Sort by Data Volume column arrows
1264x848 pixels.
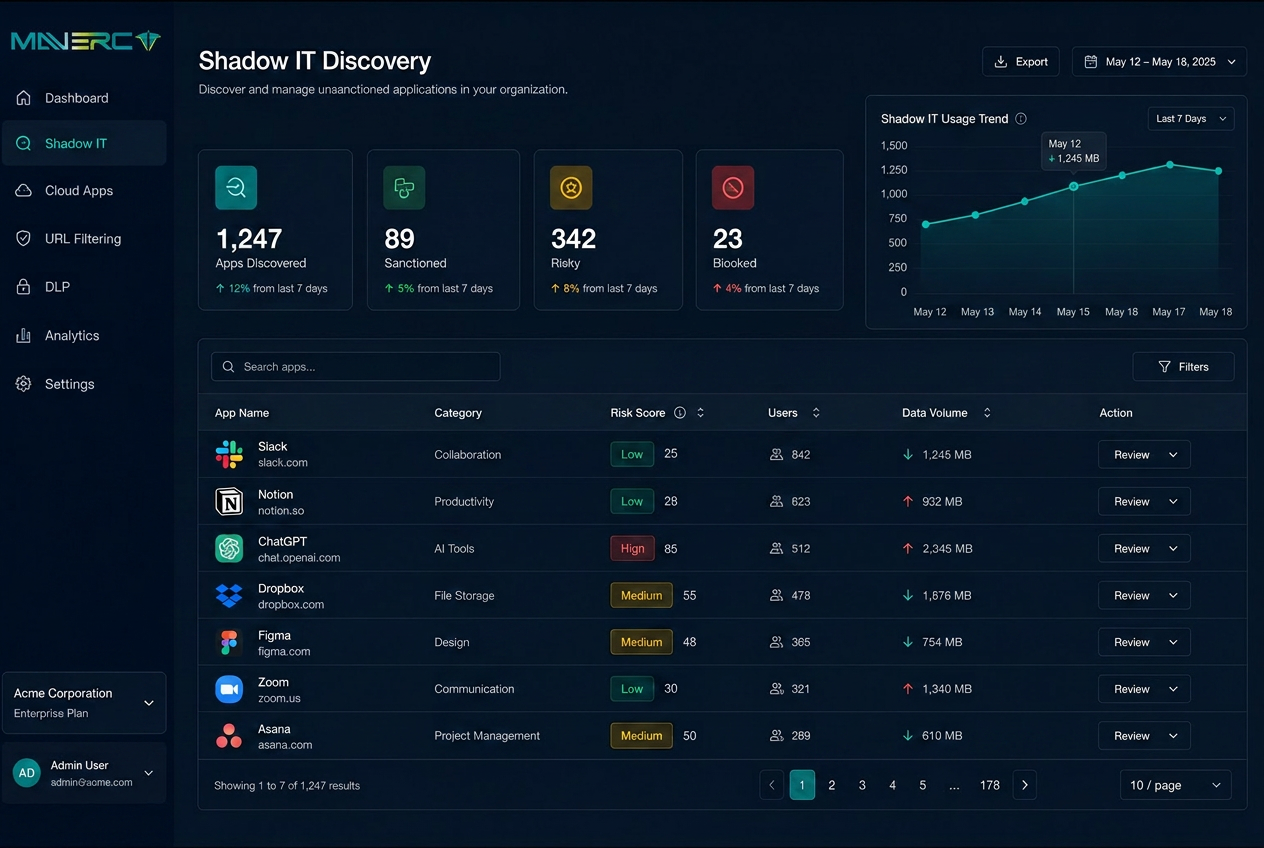point(987,413)
